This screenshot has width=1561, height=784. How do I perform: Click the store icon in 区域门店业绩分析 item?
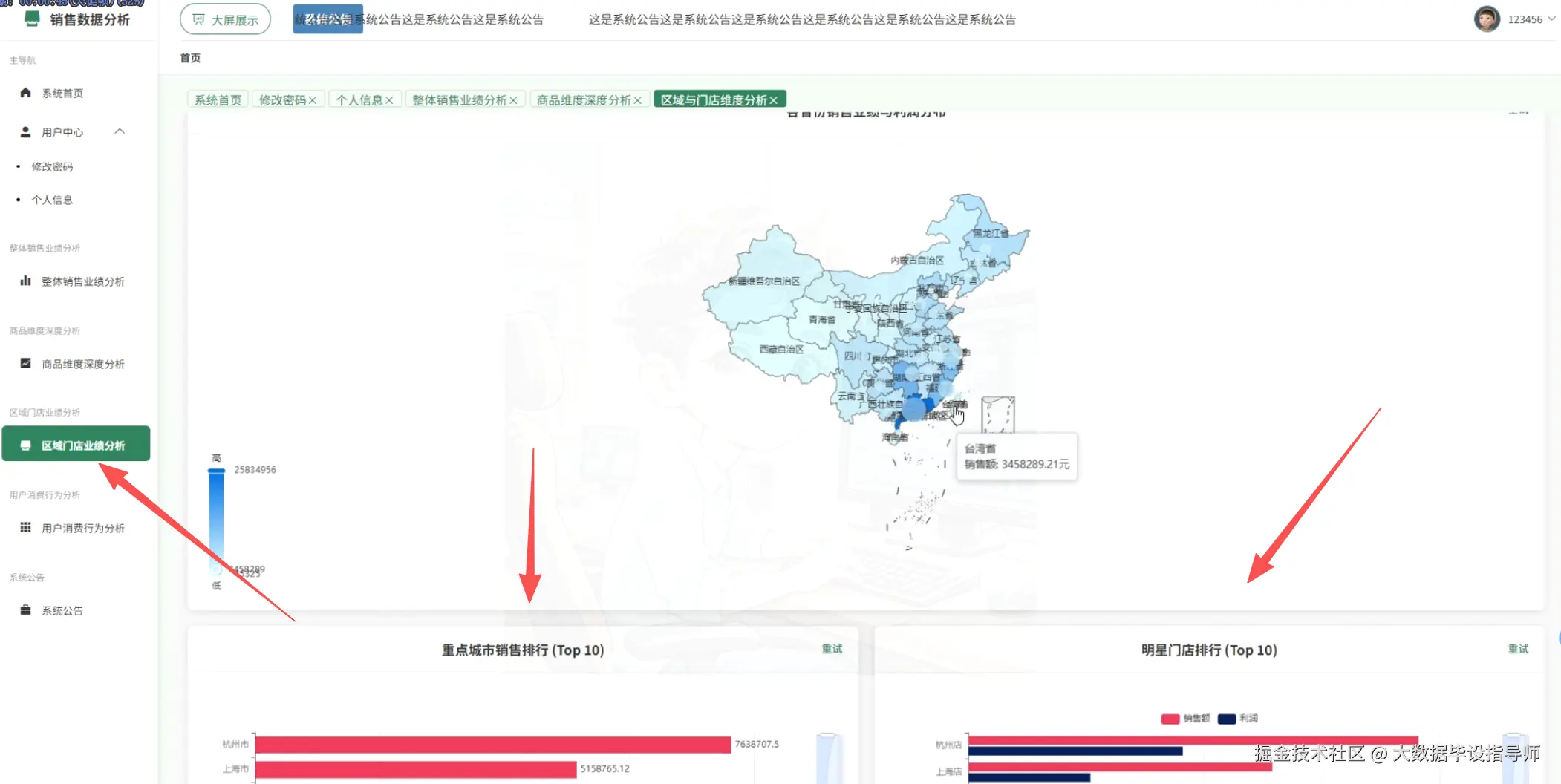tap(25, 445)
